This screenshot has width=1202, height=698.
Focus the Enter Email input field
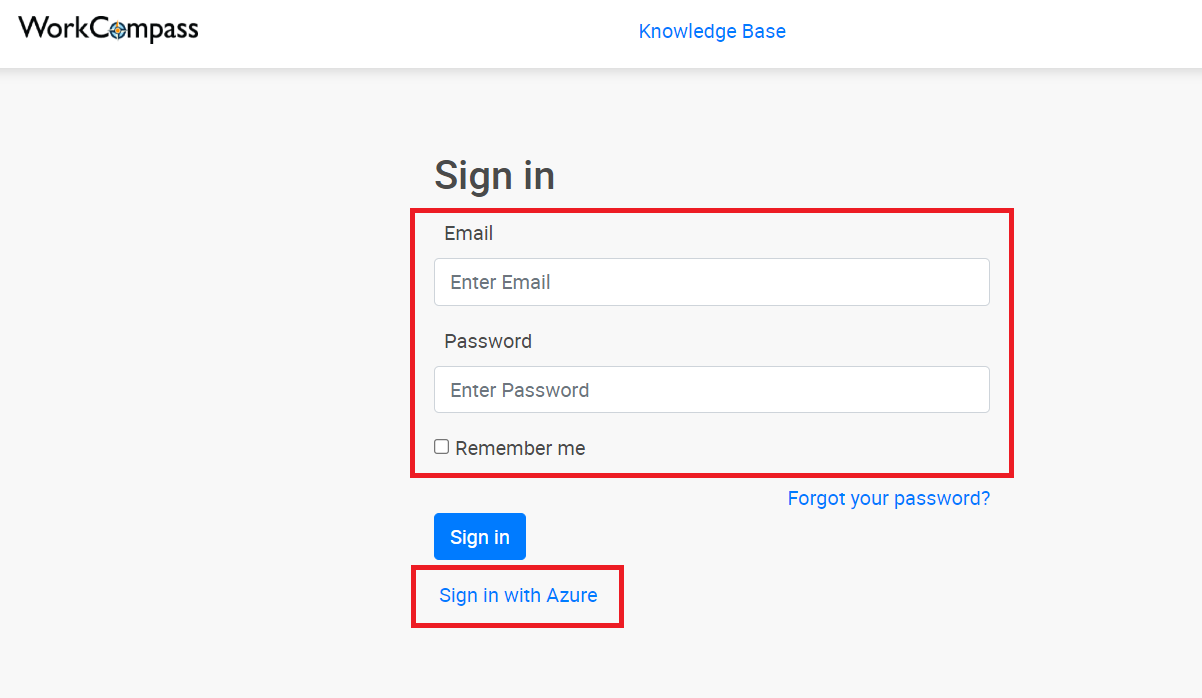711,282
